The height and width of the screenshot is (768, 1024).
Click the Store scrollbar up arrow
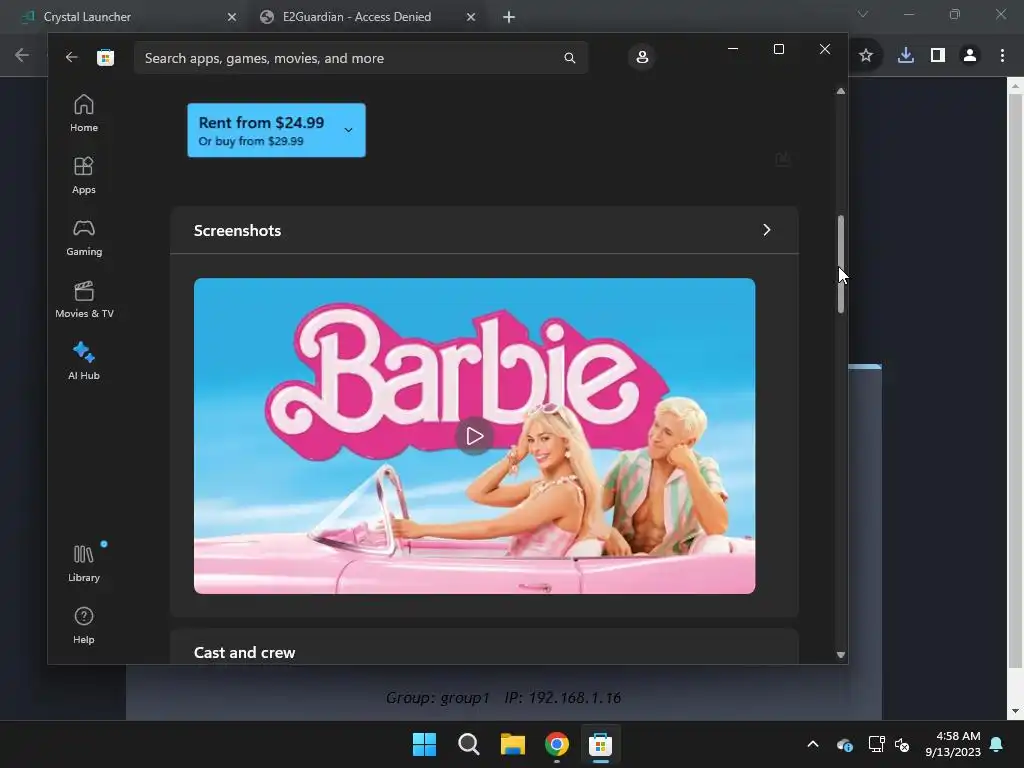pyautogui.click(x=840, y=91)
